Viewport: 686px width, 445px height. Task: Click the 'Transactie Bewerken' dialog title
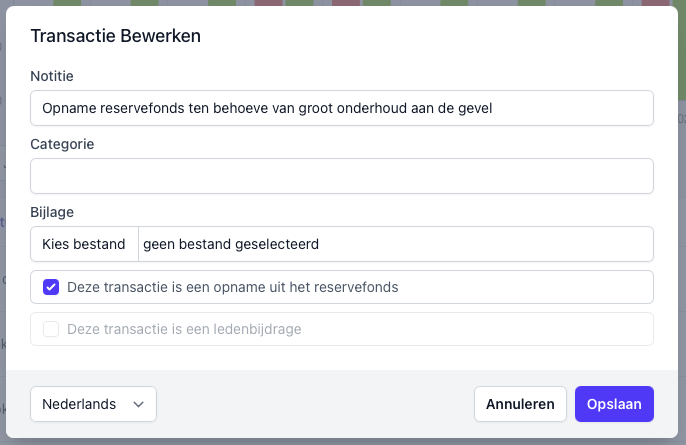(116, 36)
